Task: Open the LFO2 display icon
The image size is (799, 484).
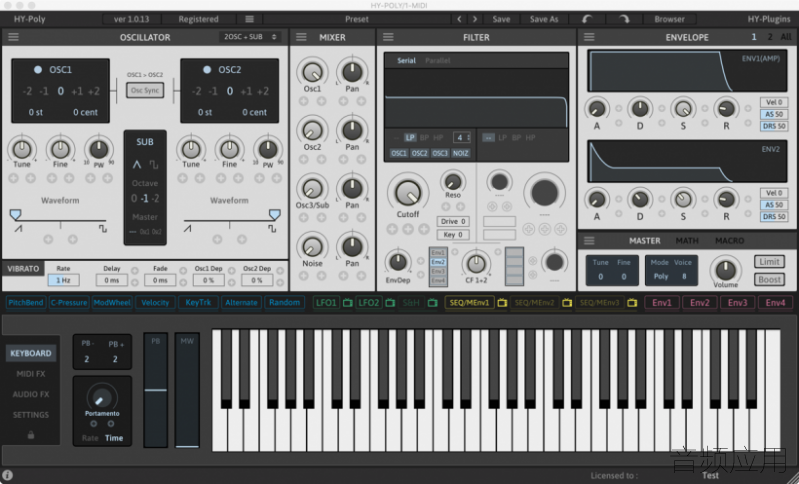Action: point(390,303)
